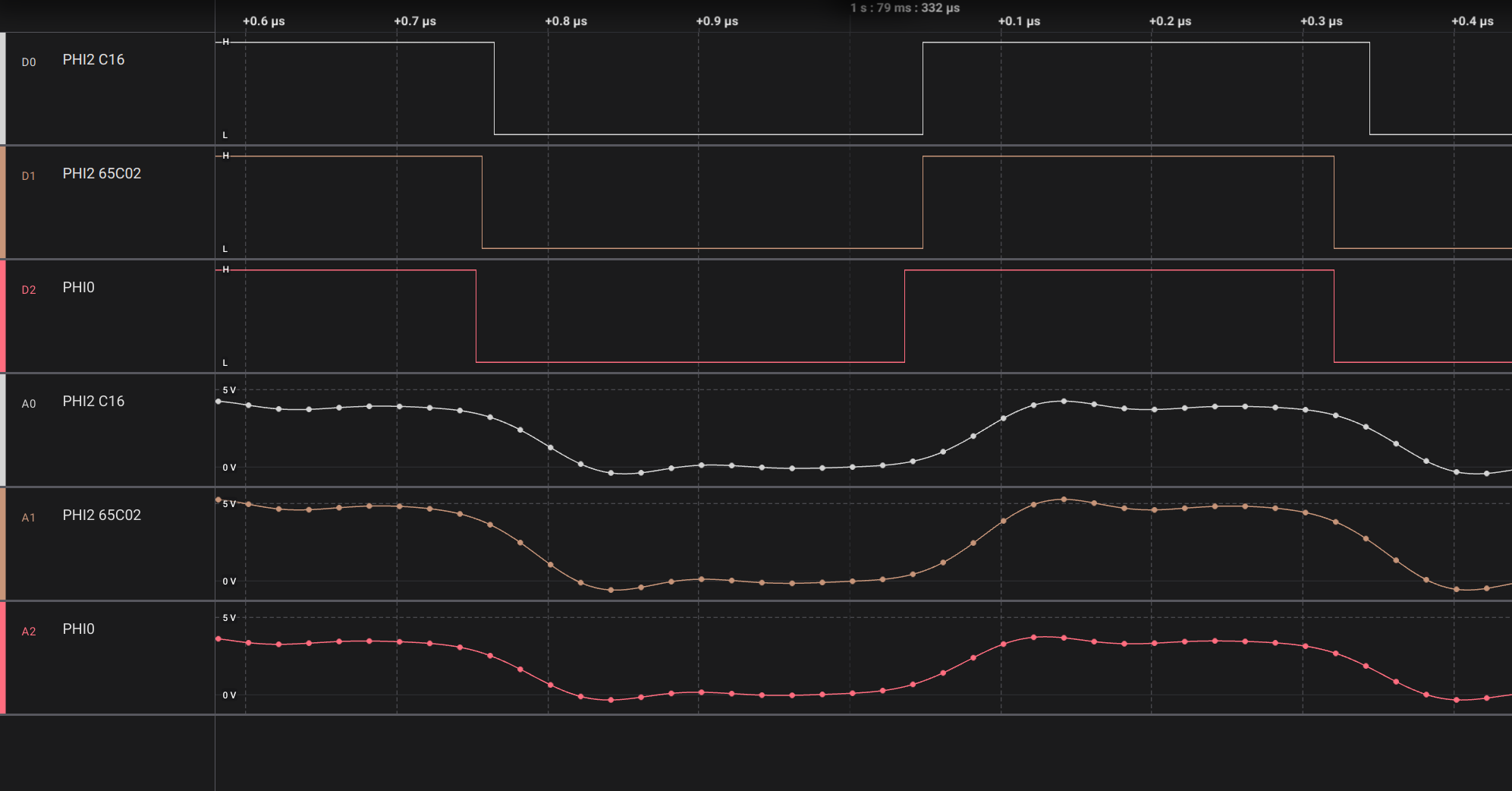Click the +0.6 µs time ruler marker
This screenshot has width=1512, height=791.
tap(263, 21)
